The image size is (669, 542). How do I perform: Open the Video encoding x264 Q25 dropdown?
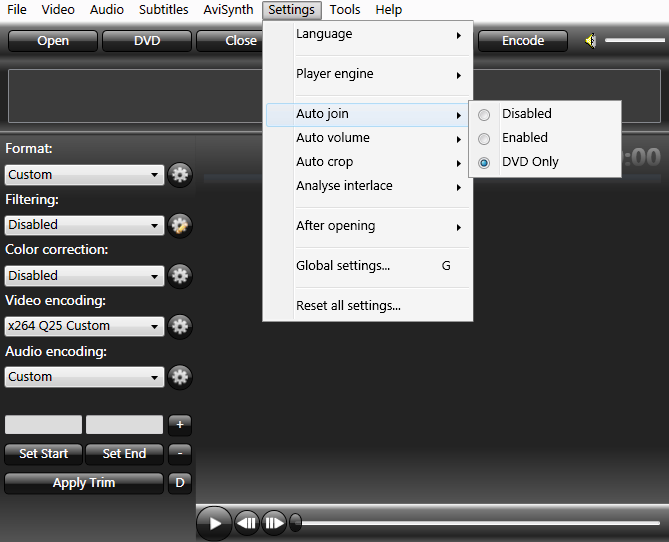[x=84, y=326]
